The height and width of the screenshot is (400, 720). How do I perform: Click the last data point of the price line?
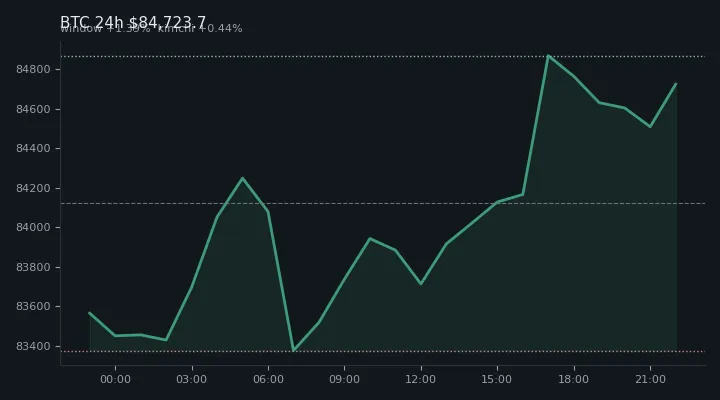[x=676, y=84]
